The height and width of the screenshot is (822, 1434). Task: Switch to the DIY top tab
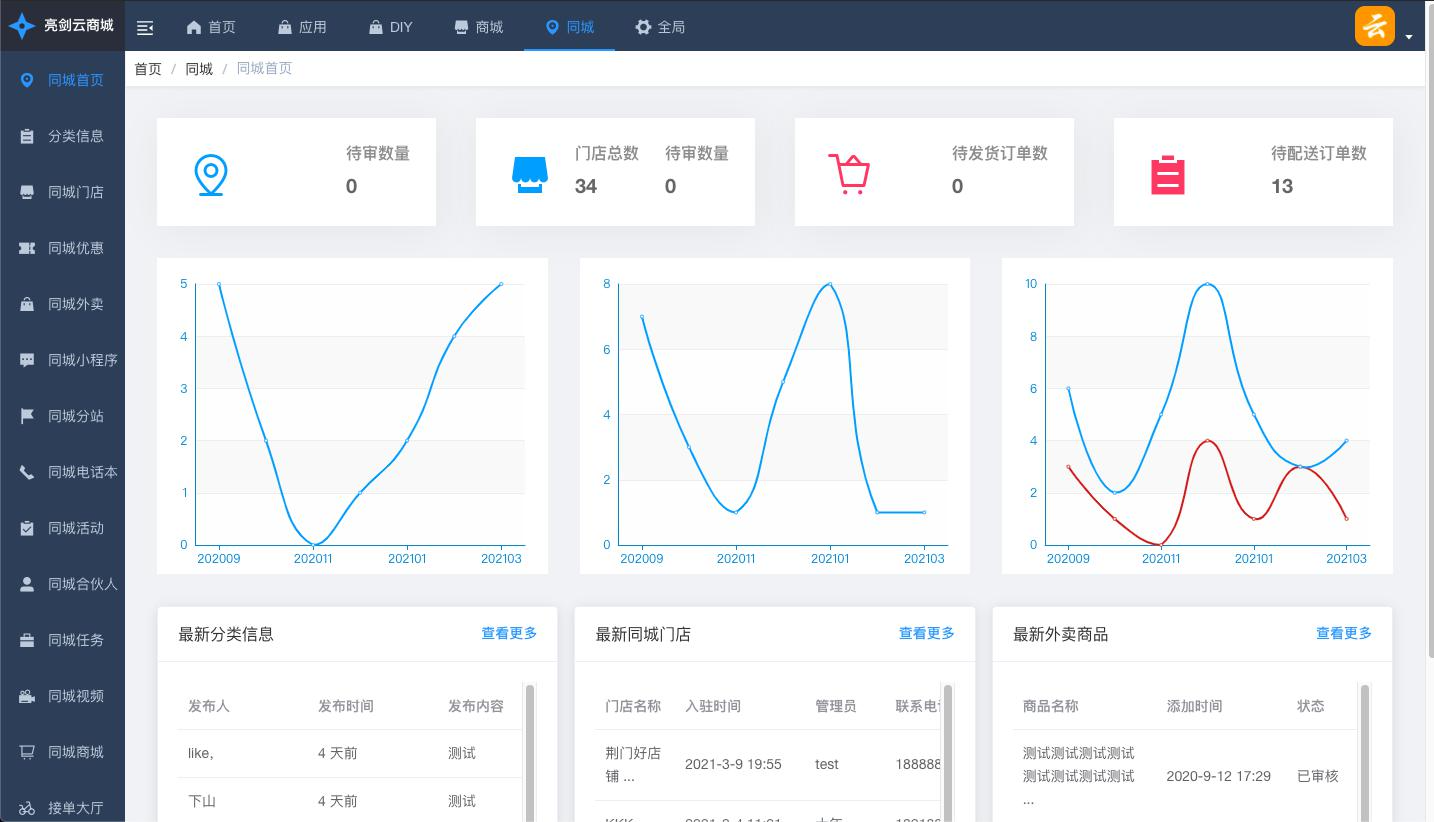tap(390, 27)
